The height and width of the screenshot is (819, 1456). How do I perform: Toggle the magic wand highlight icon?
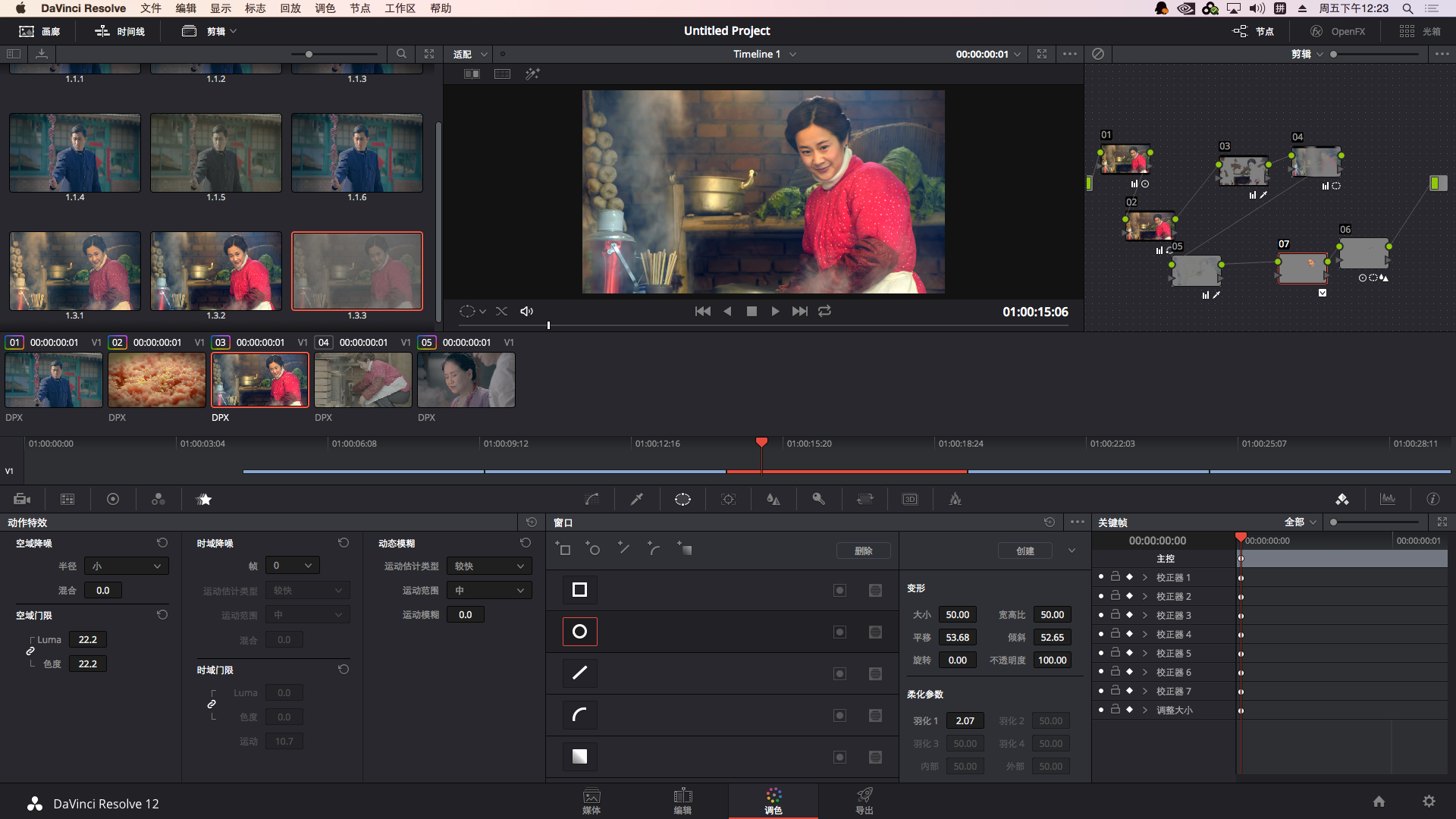[x=532, y=74]
